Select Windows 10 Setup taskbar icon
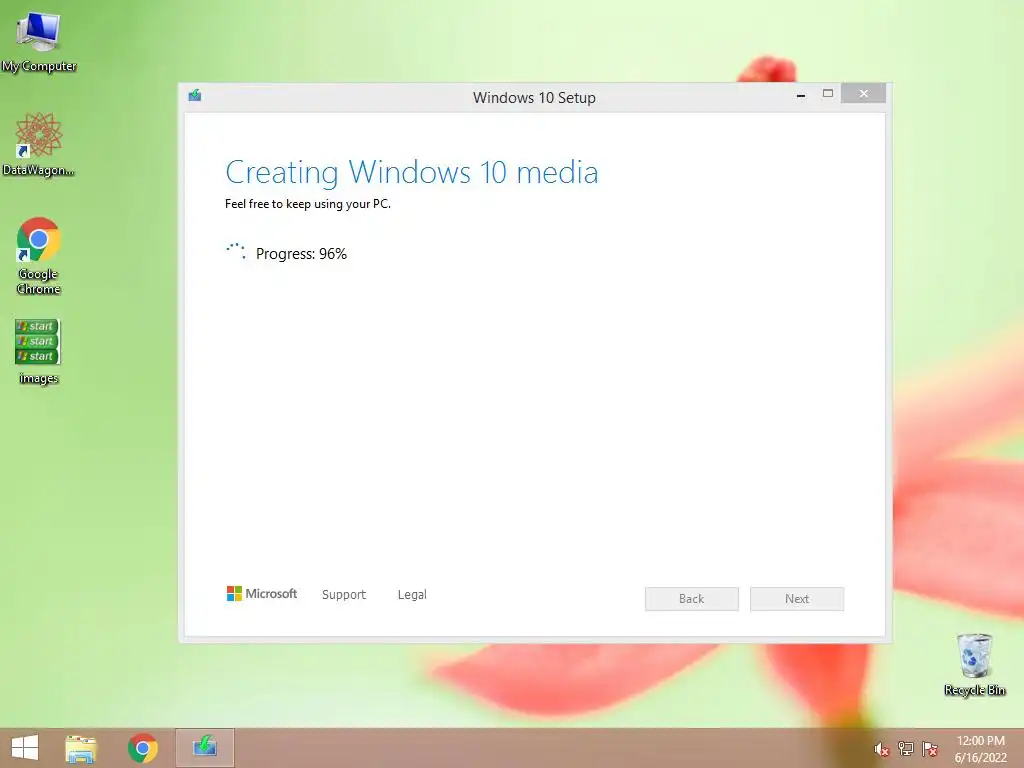Viewport: 1024px width, 768px height. 204,748
